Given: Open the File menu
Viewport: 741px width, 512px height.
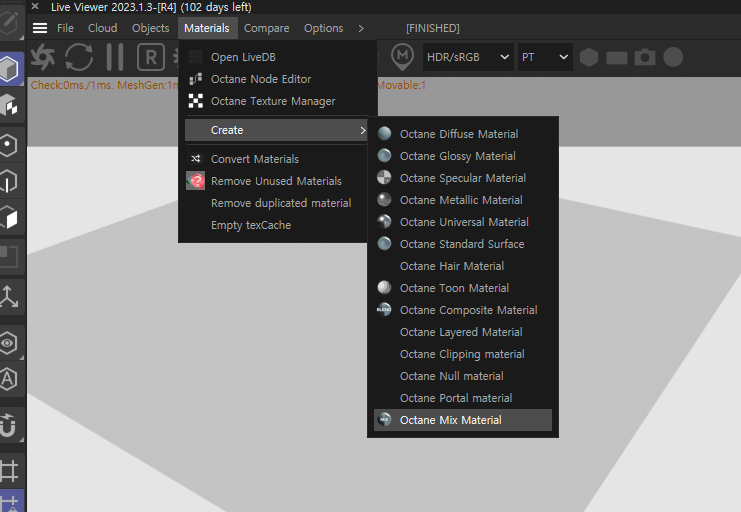Looking at the screenshot, I should 65,28.
